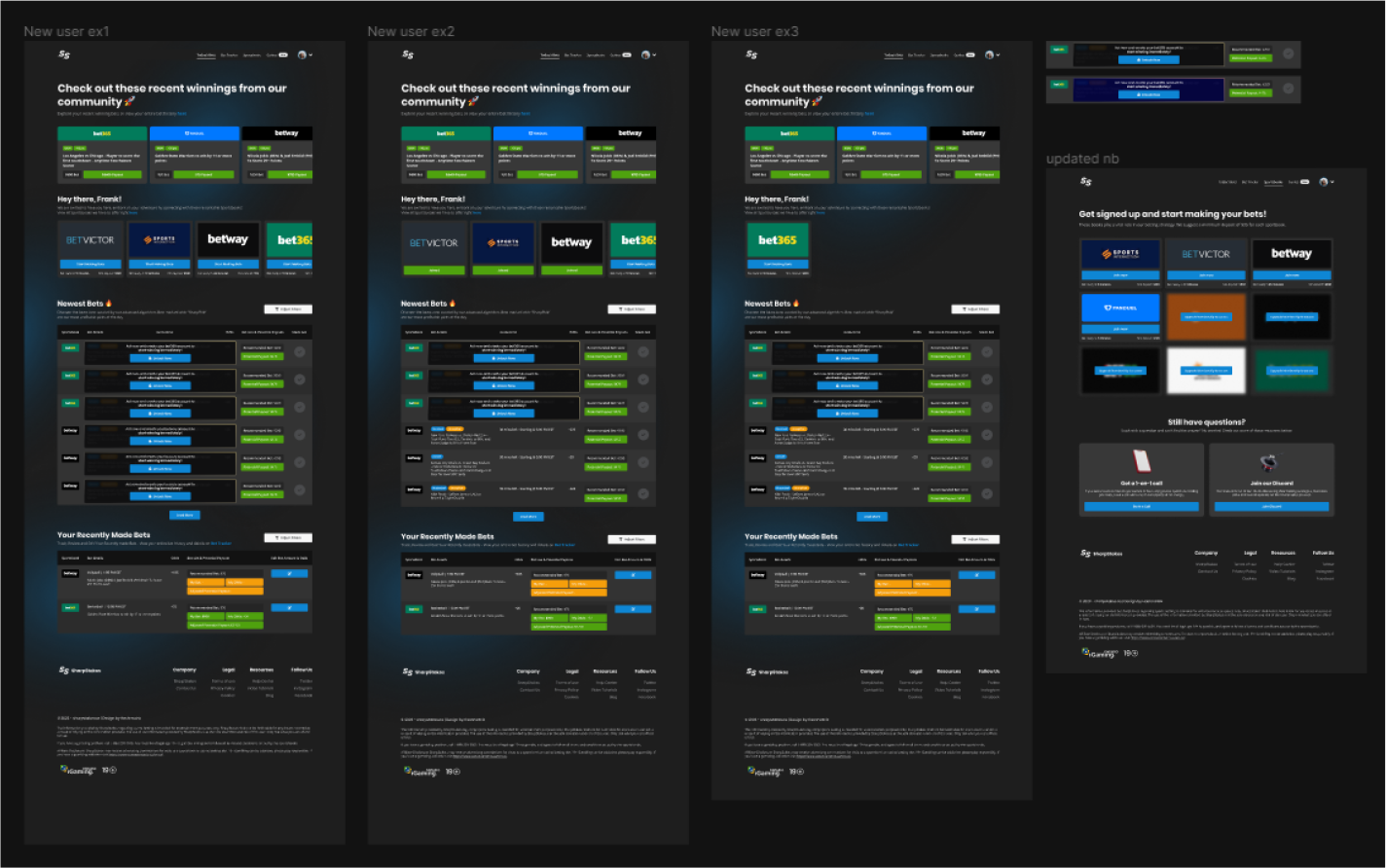Click the SharpStakes SS logo in updated nb header

click(x=1087, y=181)
